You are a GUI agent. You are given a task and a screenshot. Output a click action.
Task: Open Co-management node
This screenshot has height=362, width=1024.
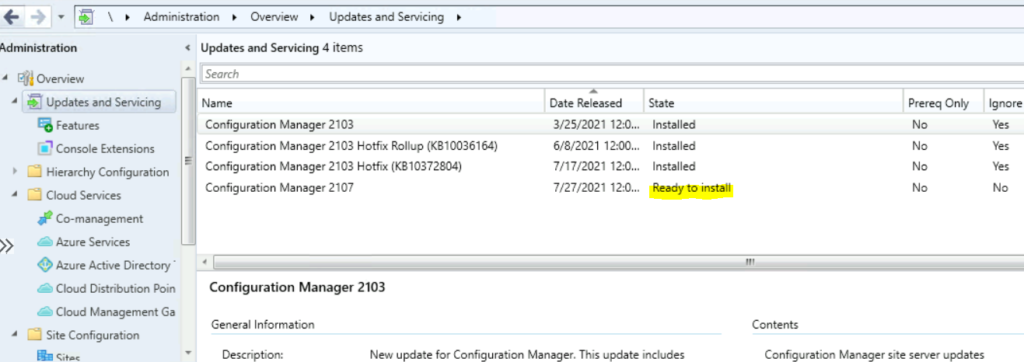click(x=99, y=218)
